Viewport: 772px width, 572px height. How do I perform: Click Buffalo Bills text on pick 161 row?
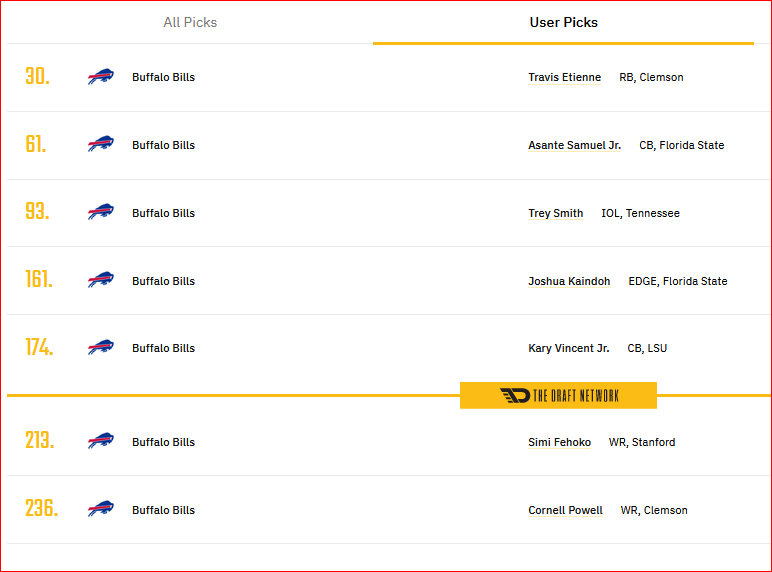[x=163, y=281]
